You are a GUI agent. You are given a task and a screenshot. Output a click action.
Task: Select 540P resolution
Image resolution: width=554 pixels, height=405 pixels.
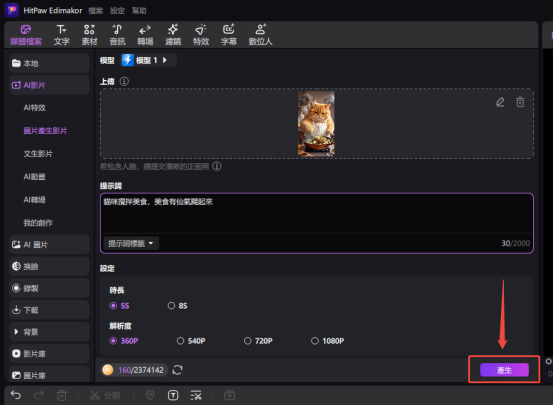pos(191,341)
